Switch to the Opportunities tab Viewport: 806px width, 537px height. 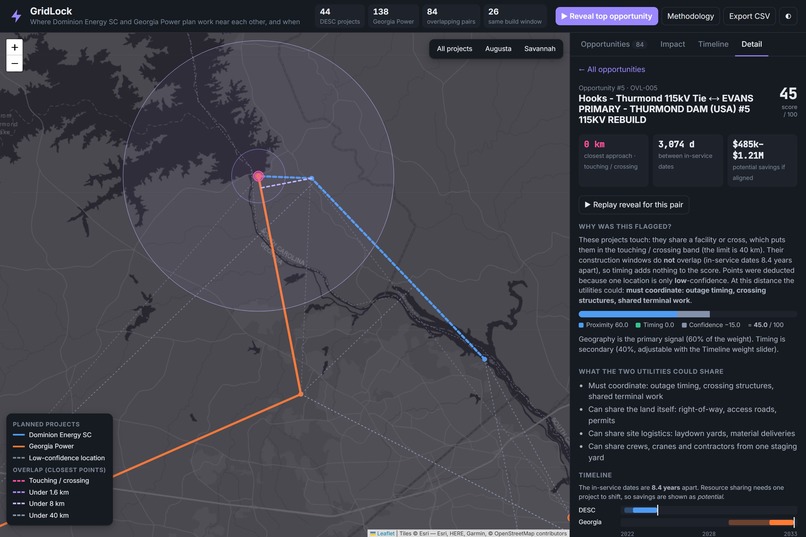[x=613, y=44]
